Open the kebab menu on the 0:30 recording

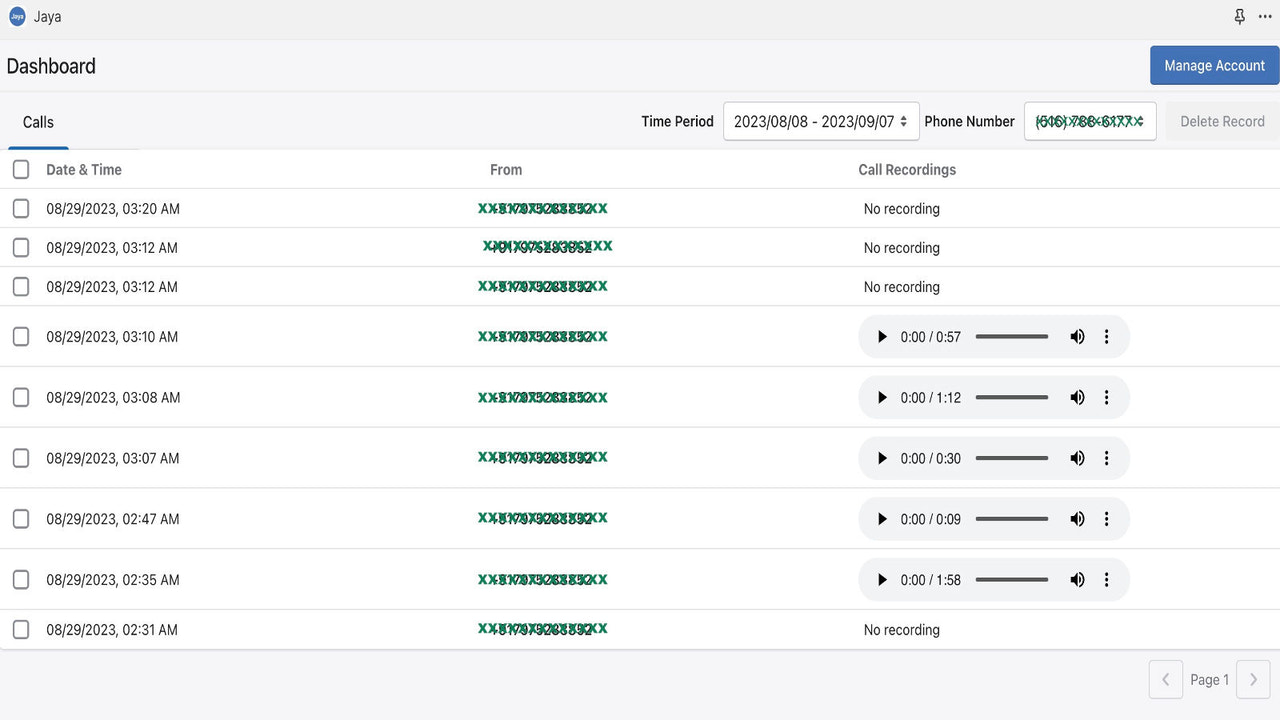click(x=1106, y=458)
